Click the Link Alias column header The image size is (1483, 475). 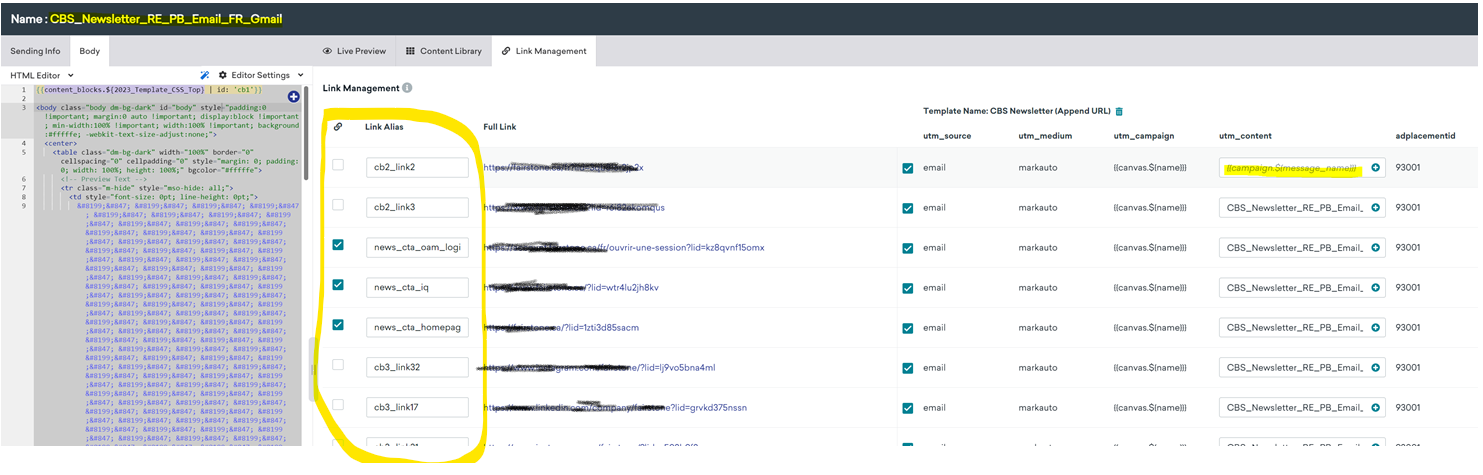(385, 127)
